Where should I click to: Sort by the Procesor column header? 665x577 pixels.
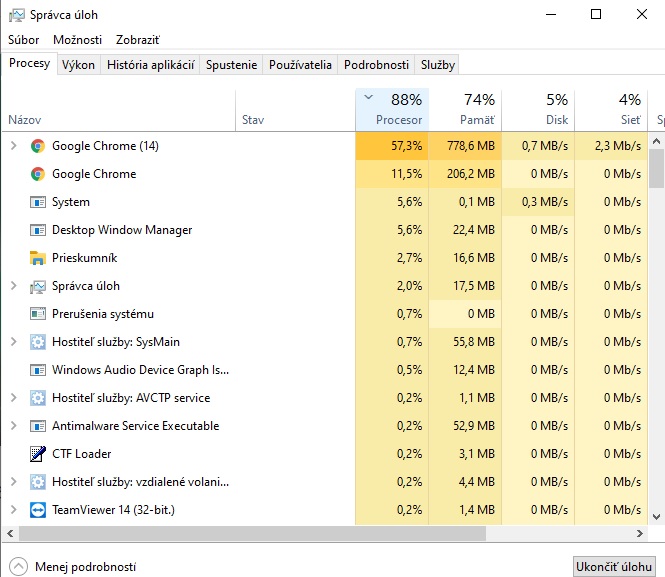[x=392, y=110]
